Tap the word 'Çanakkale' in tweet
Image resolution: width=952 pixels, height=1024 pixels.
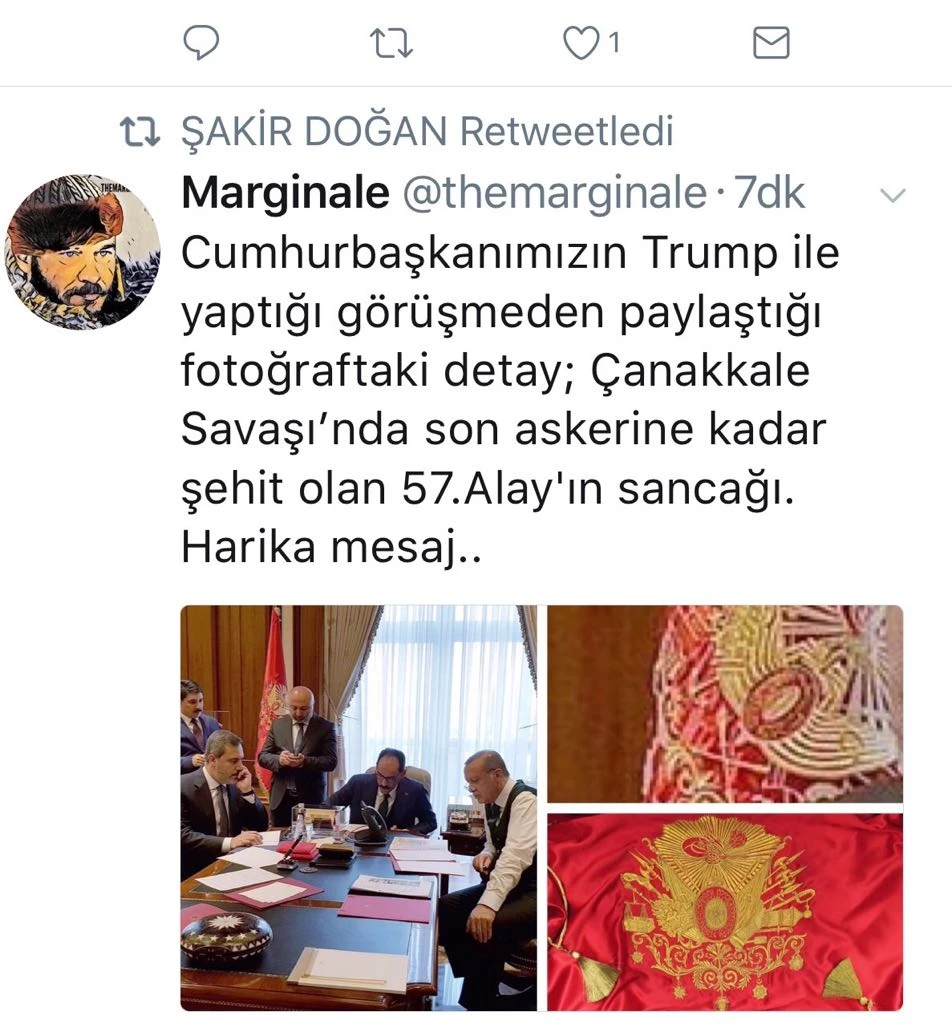tap(700, 372)
